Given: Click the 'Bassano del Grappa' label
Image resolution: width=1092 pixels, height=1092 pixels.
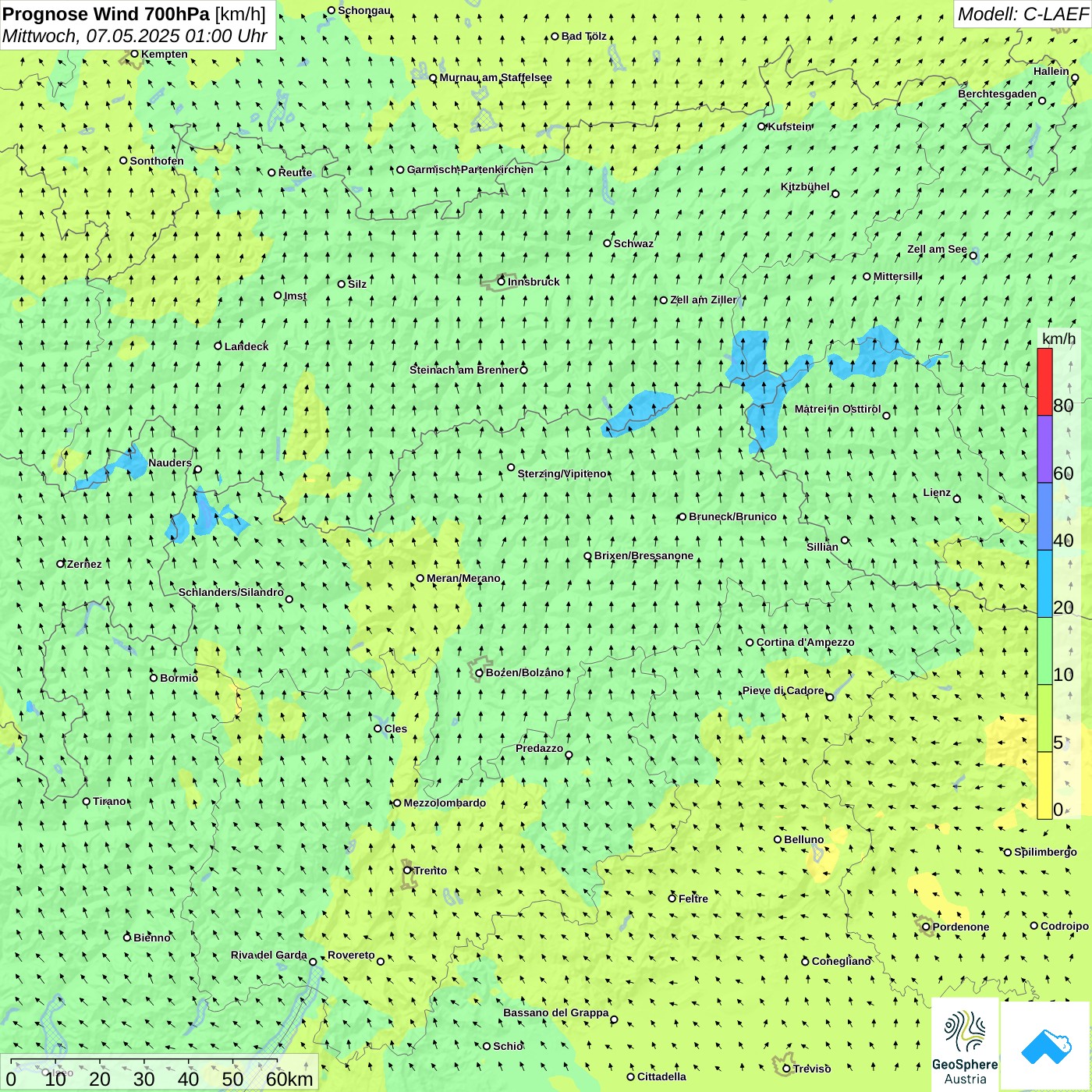Looking at the screenshot, I should [x=556, y=1013].
